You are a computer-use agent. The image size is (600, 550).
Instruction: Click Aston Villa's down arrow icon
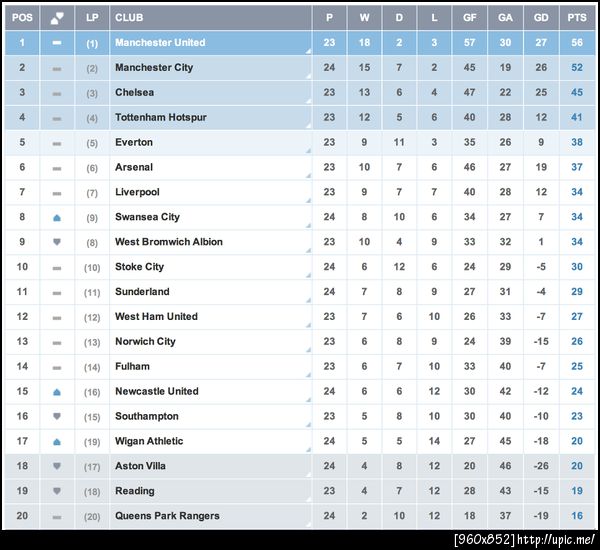(x=57, y=466)
